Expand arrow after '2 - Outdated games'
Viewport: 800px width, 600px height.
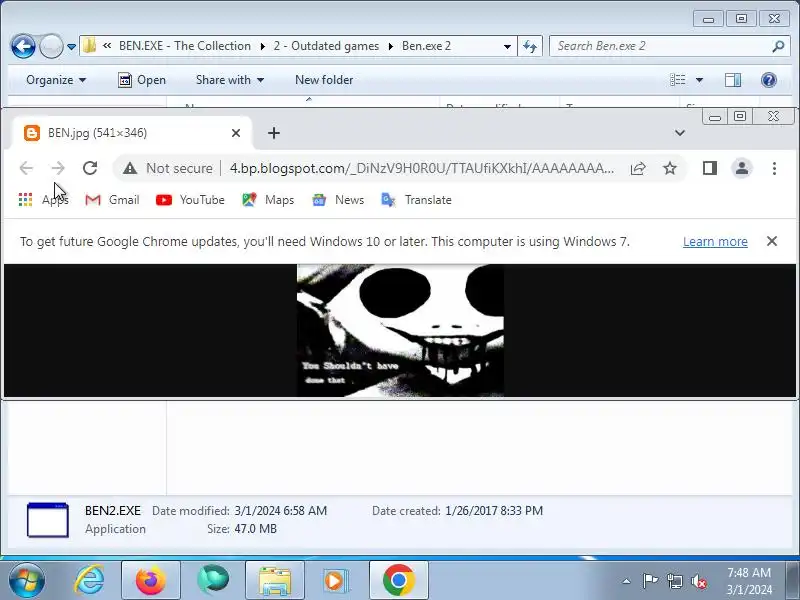pyautogui.click(x=391, y=46)
